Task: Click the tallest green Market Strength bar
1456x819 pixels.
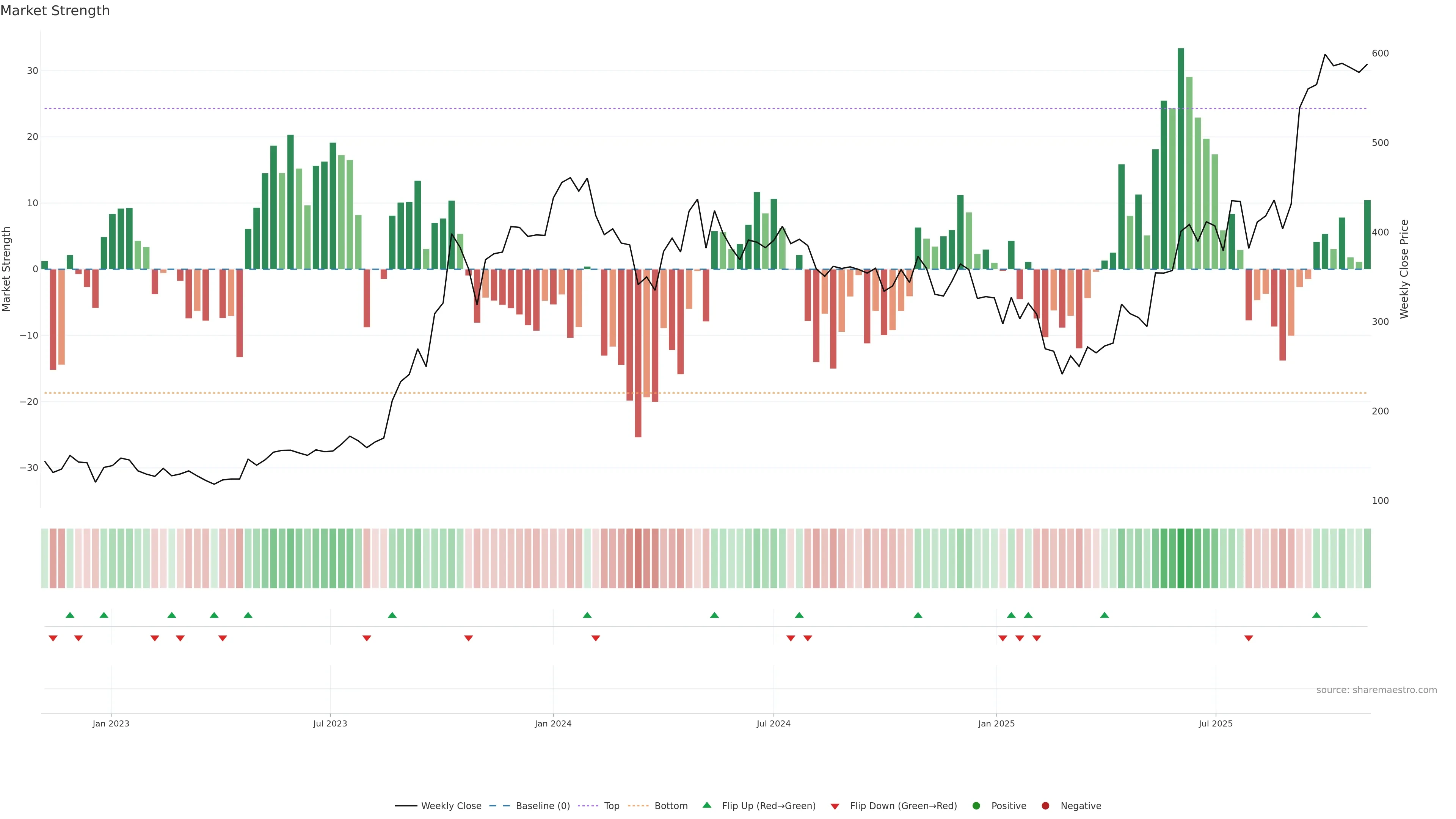Action: tap(1181, 158)
